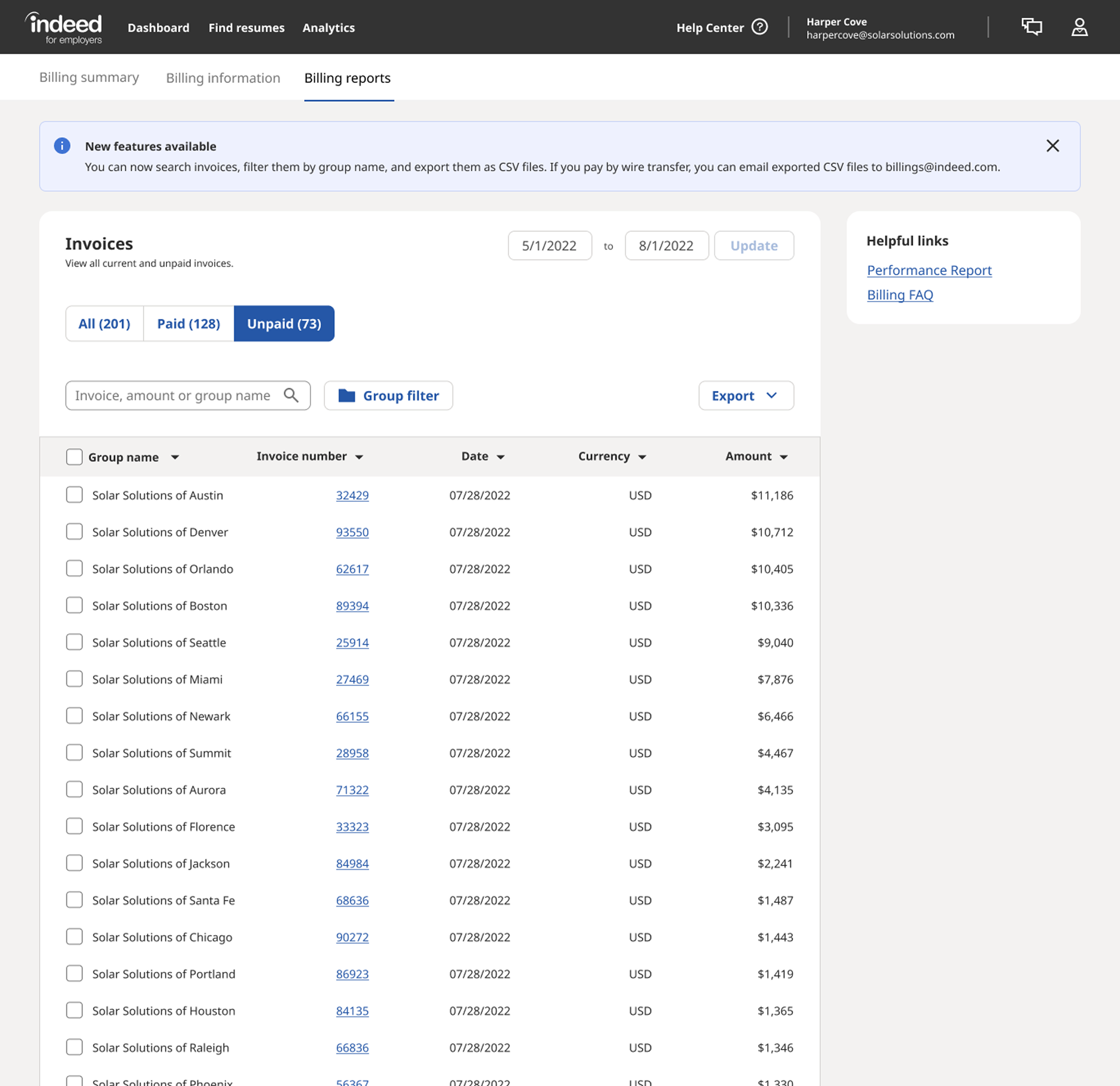Dismiss the New features available banner
Image resolution: width=1120 pixels, height=1086 pixels.
[x=1053, y=146]
